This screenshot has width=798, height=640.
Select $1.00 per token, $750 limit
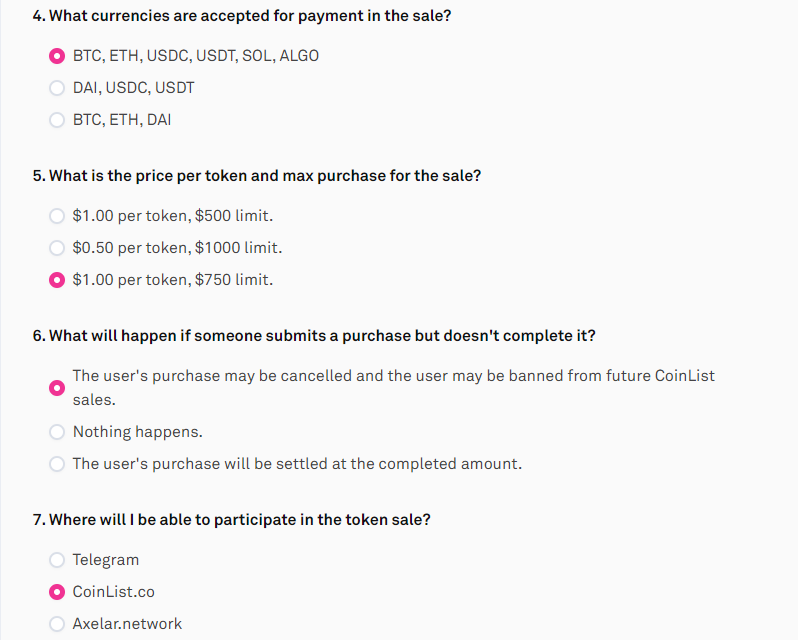pos(56,280)
